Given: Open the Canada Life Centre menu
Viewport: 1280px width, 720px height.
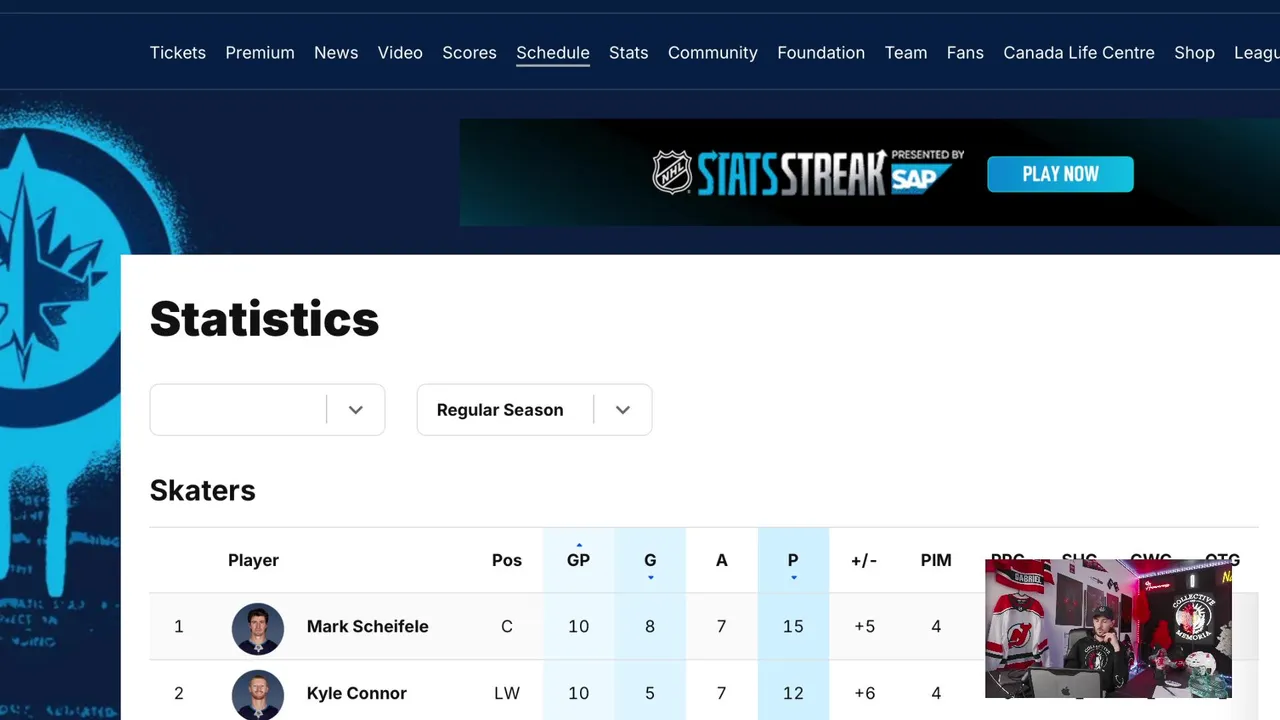Looking at the screenshot, I should point(1079,53).
